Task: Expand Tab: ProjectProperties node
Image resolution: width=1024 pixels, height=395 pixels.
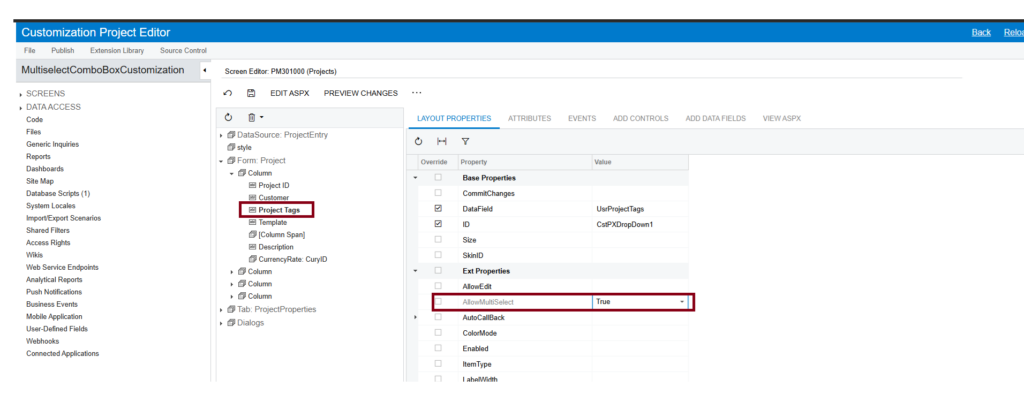Action: [221, 309]
